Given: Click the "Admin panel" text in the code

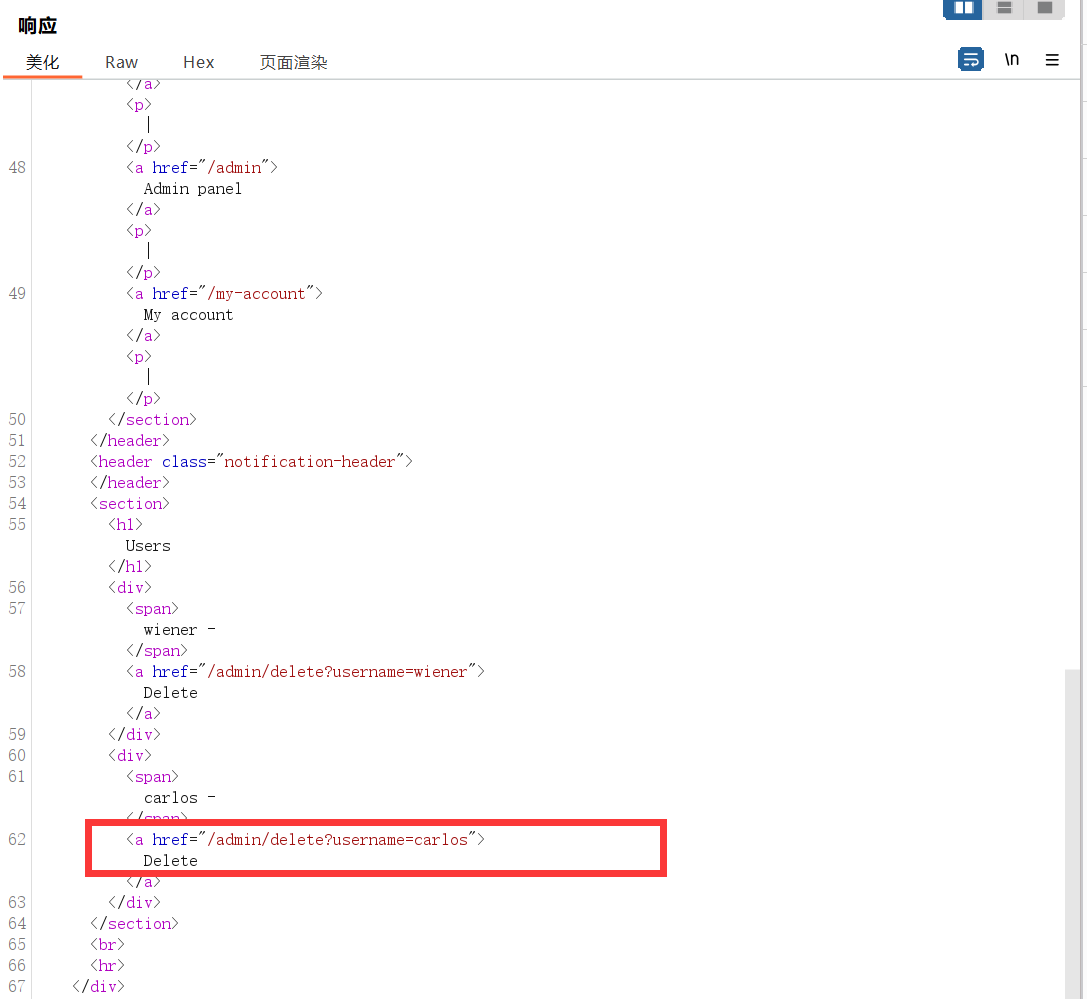Looking at the screenshot, I should pyautogui.click(x=192, y=189).
